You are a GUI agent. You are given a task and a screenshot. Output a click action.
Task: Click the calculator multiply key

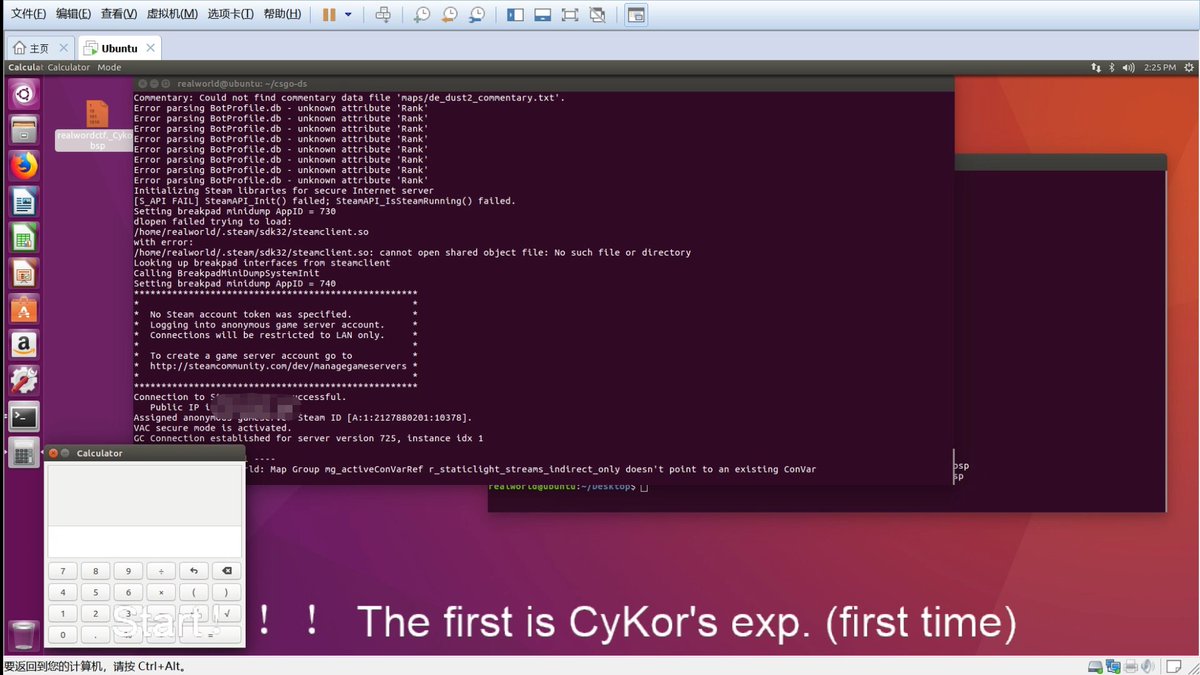(161, 592)
